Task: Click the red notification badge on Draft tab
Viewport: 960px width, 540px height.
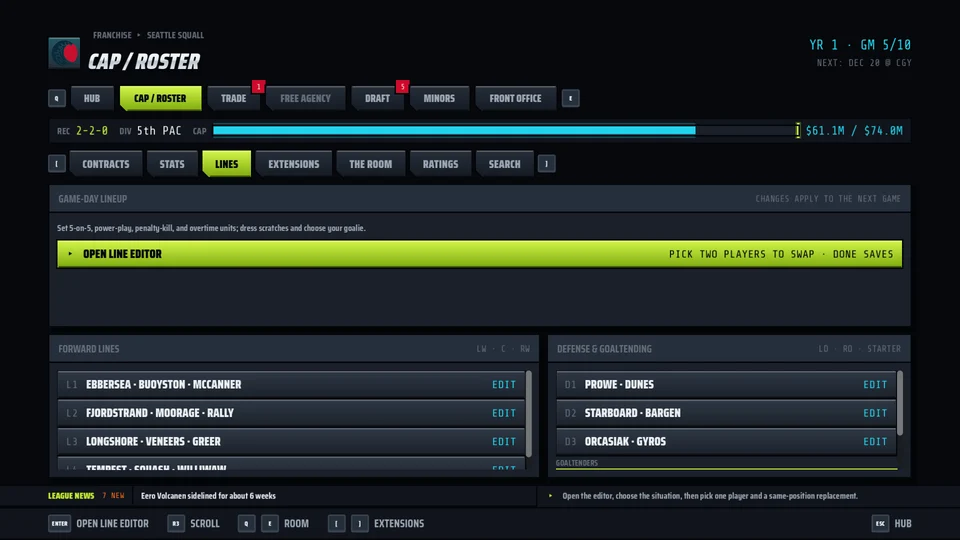Action: click(402, 87)
